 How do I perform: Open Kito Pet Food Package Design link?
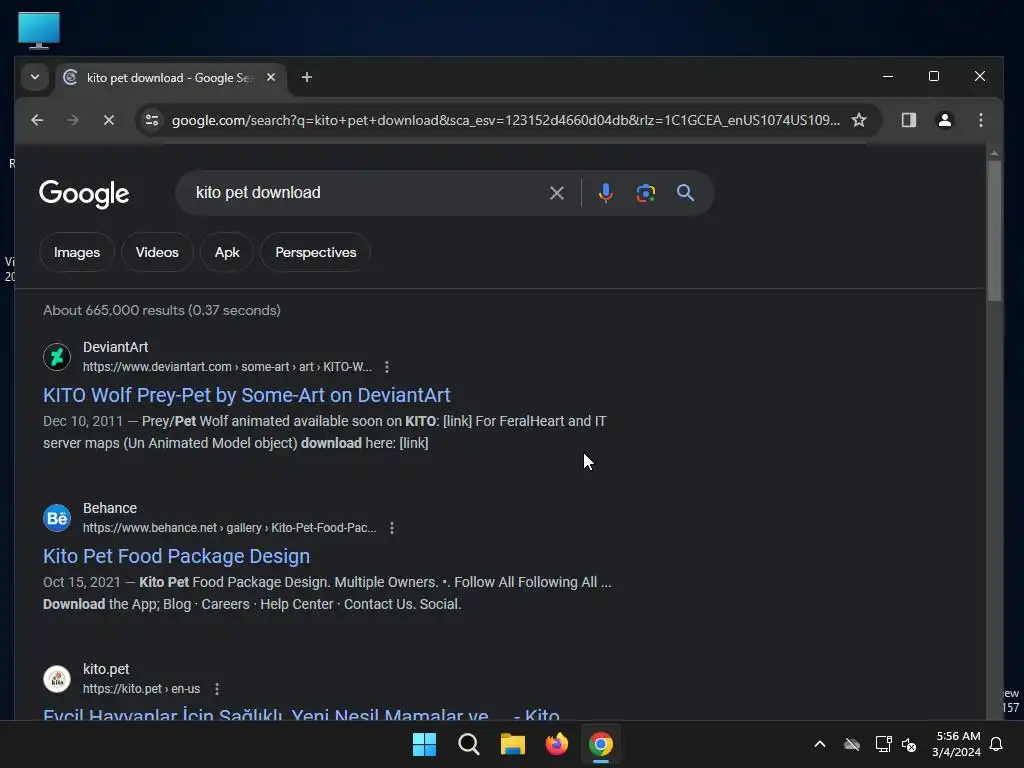click(176, 556)
